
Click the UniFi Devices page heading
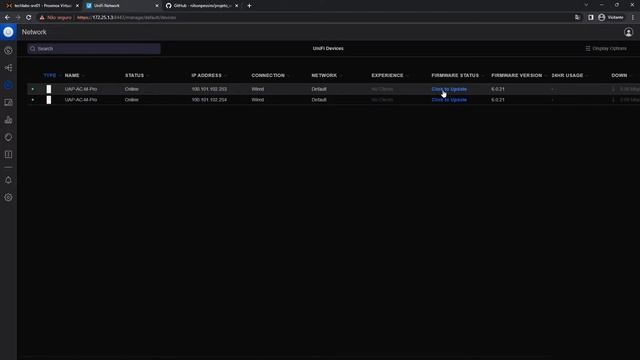[x=328, y=49]
